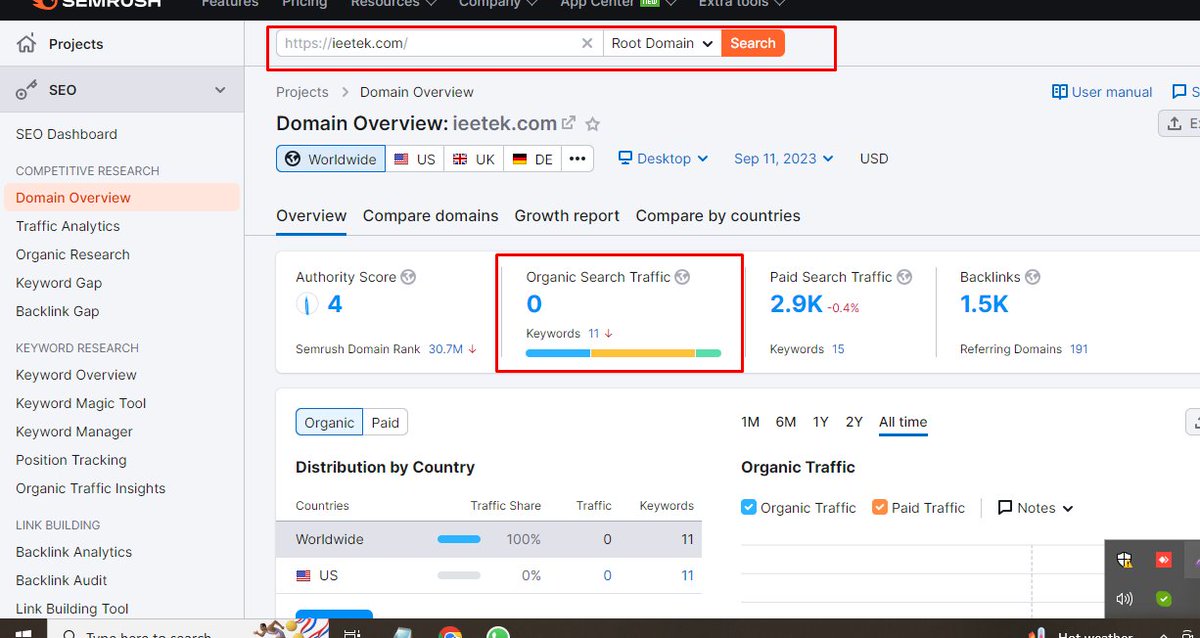Open Referring Domains 191 link
Screen dimensions: 1200x638
coord(1079,349)
